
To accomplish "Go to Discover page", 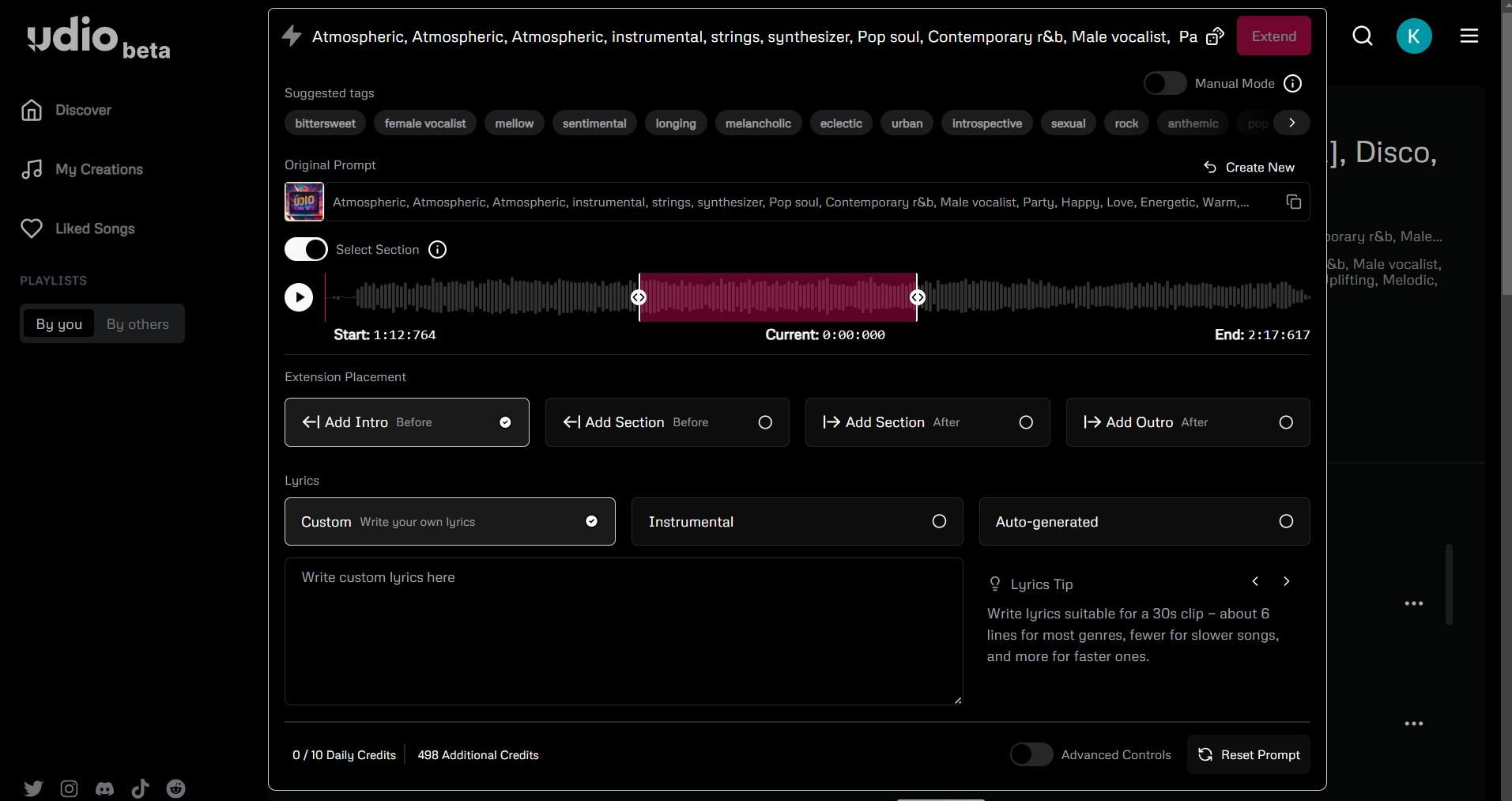I will (x=83, y=110).
